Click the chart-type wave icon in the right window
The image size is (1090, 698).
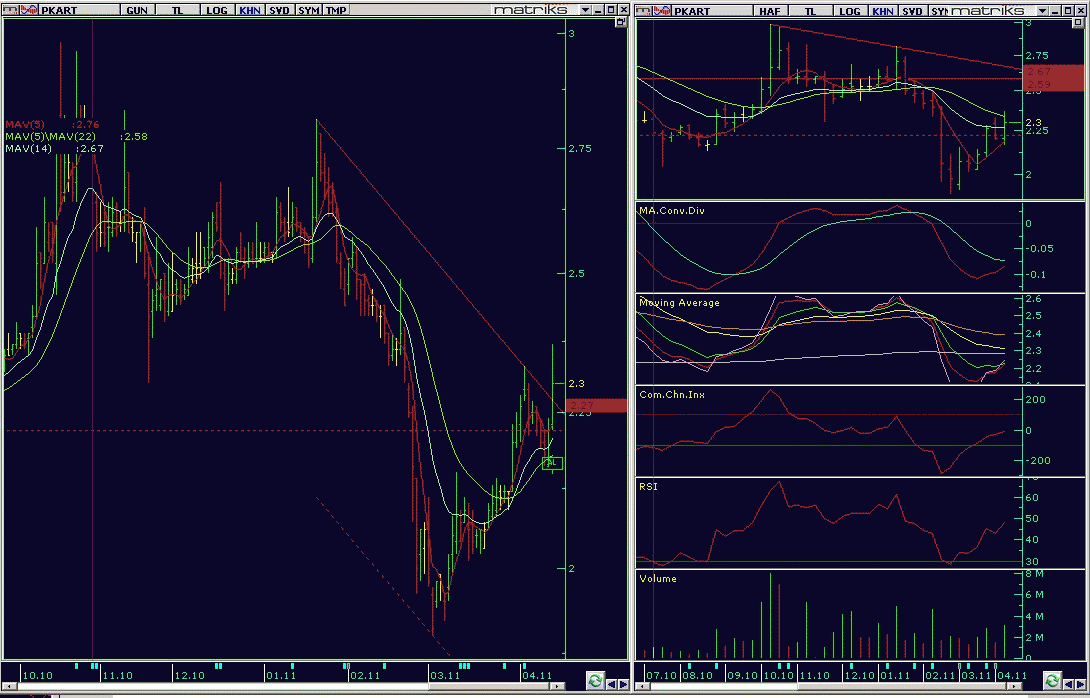[662, 10]
